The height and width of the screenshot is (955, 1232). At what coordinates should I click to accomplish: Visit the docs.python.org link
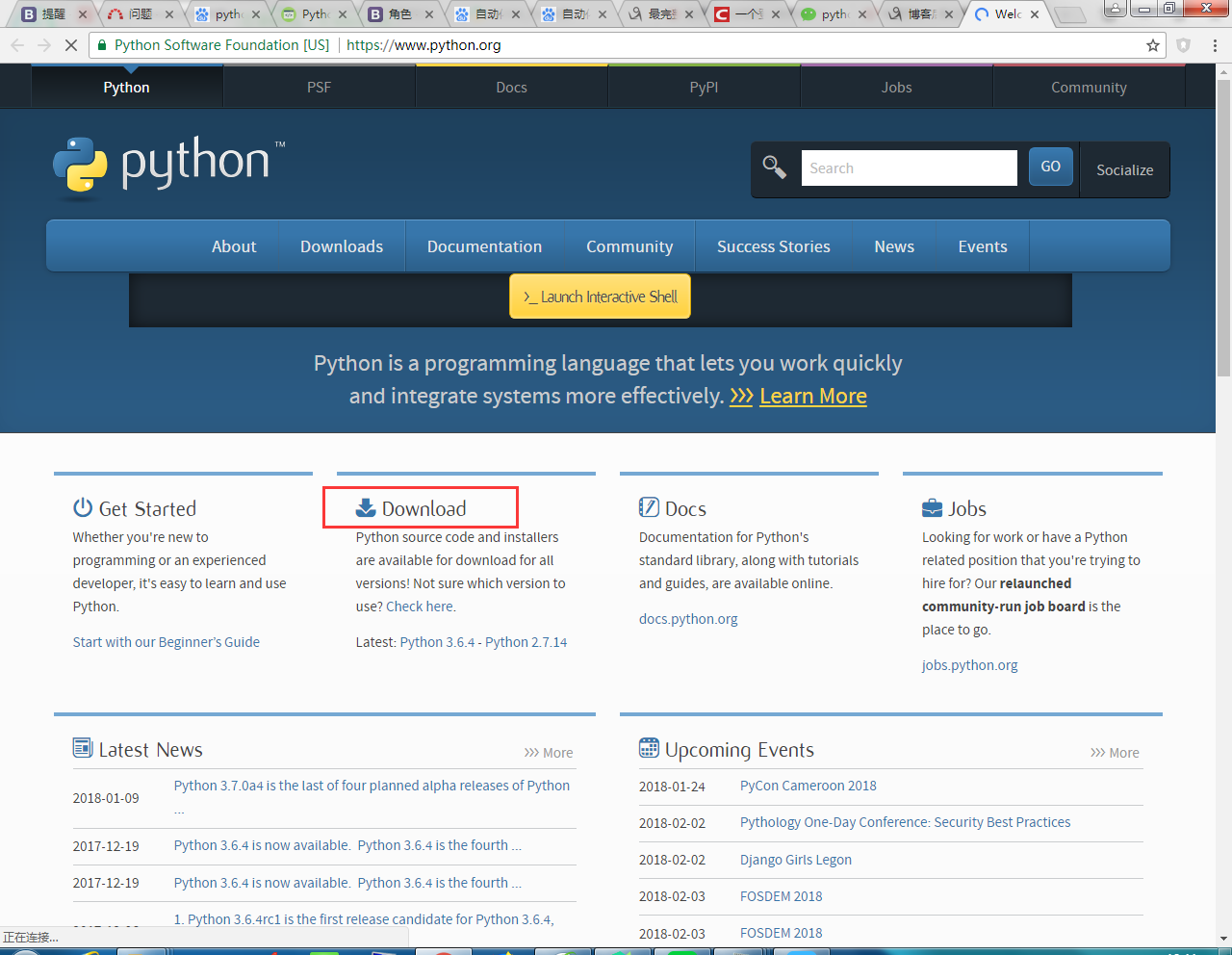[688, 619]
